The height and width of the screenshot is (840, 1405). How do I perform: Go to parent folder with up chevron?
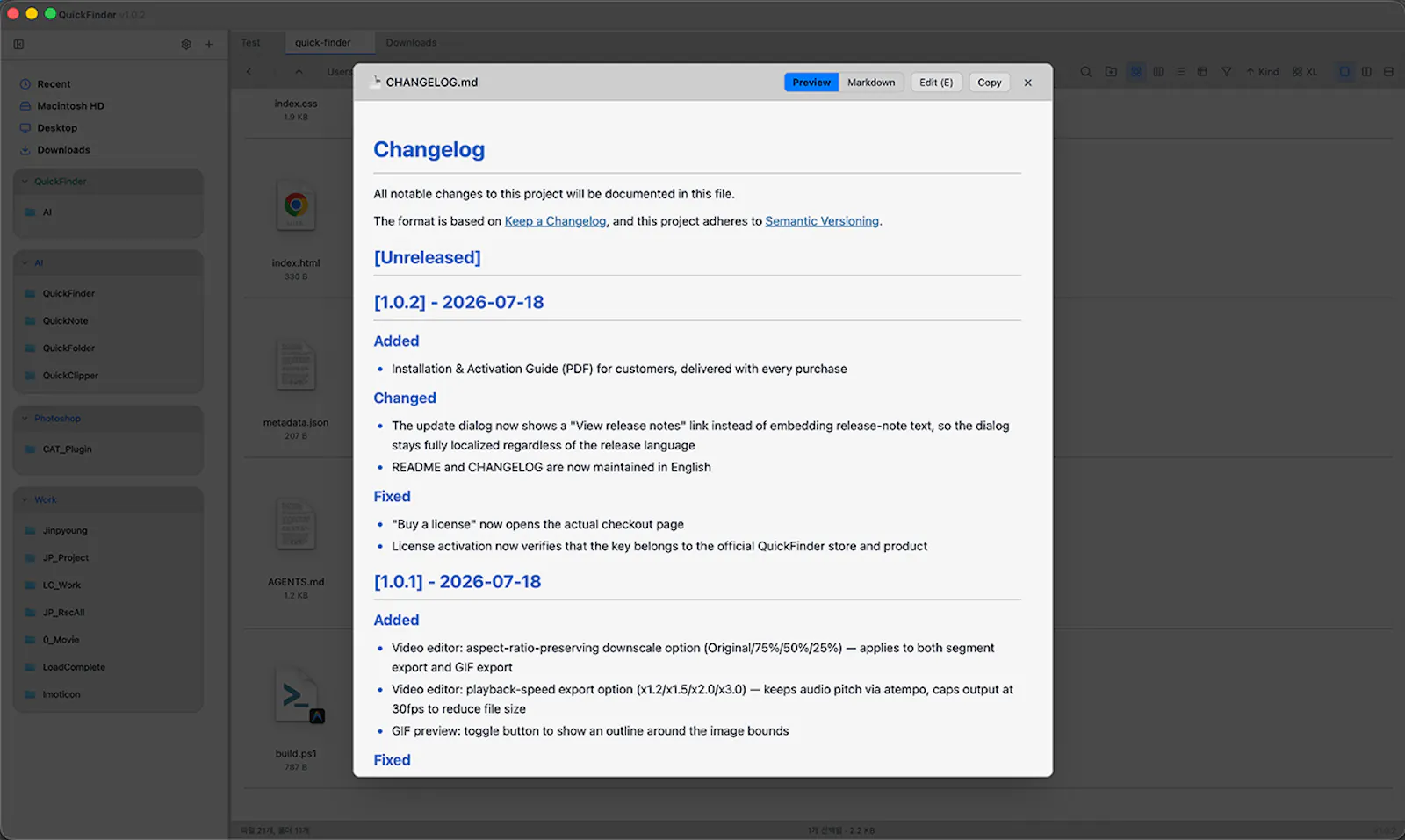(x=299, y=72)
